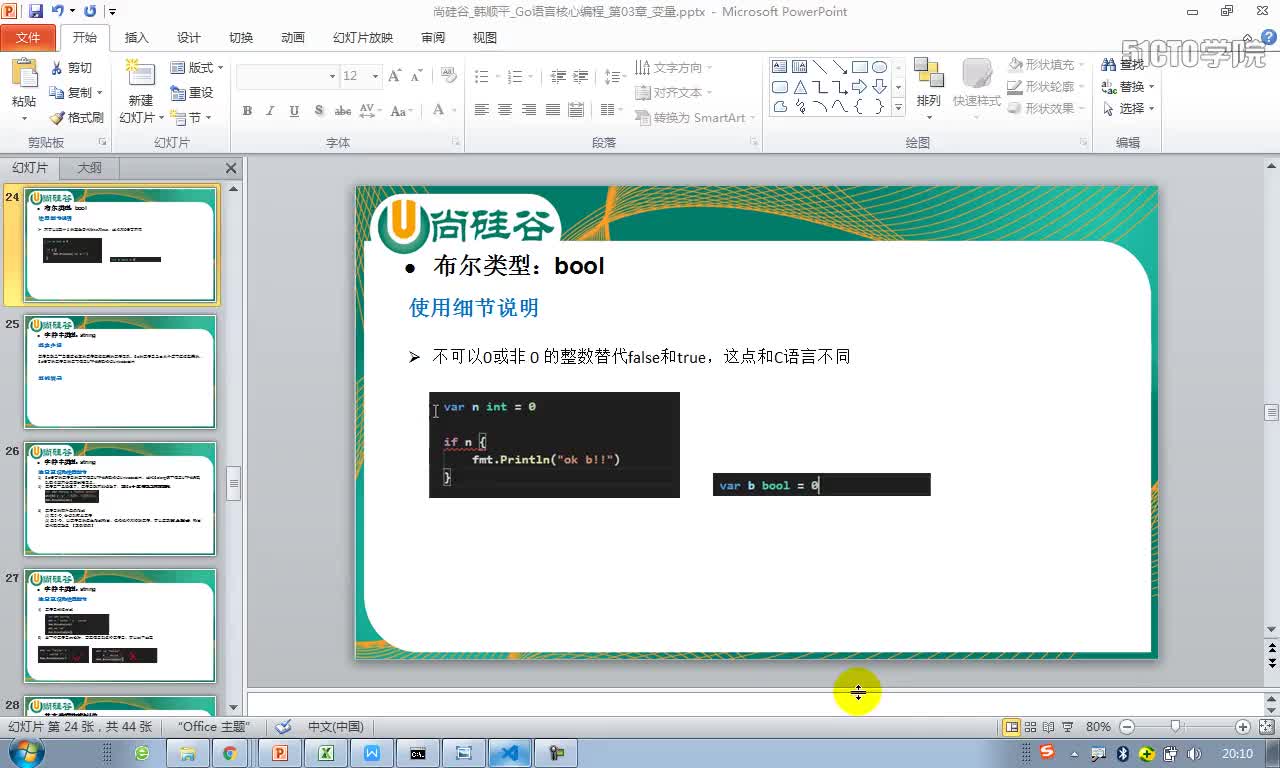Open PowerPoint from the Windows taskbar
Image resolution: width=1280 pixels, height=768 pixels.
point(280,753)
